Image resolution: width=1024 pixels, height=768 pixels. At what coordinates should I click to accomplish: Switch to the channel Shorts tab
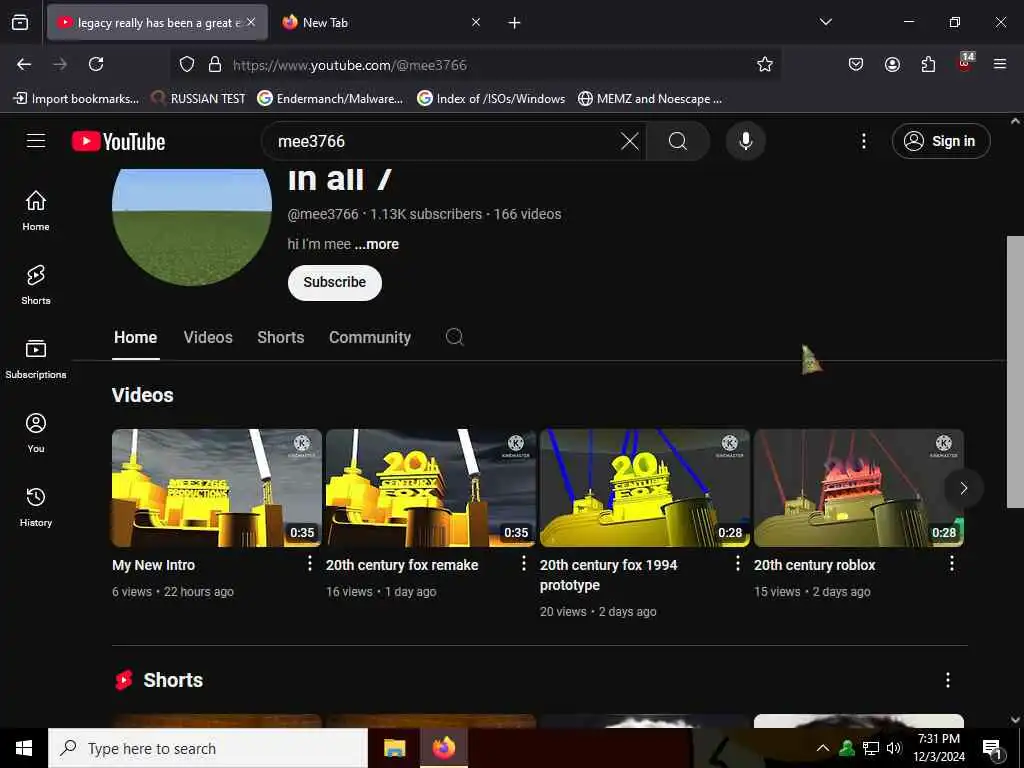(281, 338)
